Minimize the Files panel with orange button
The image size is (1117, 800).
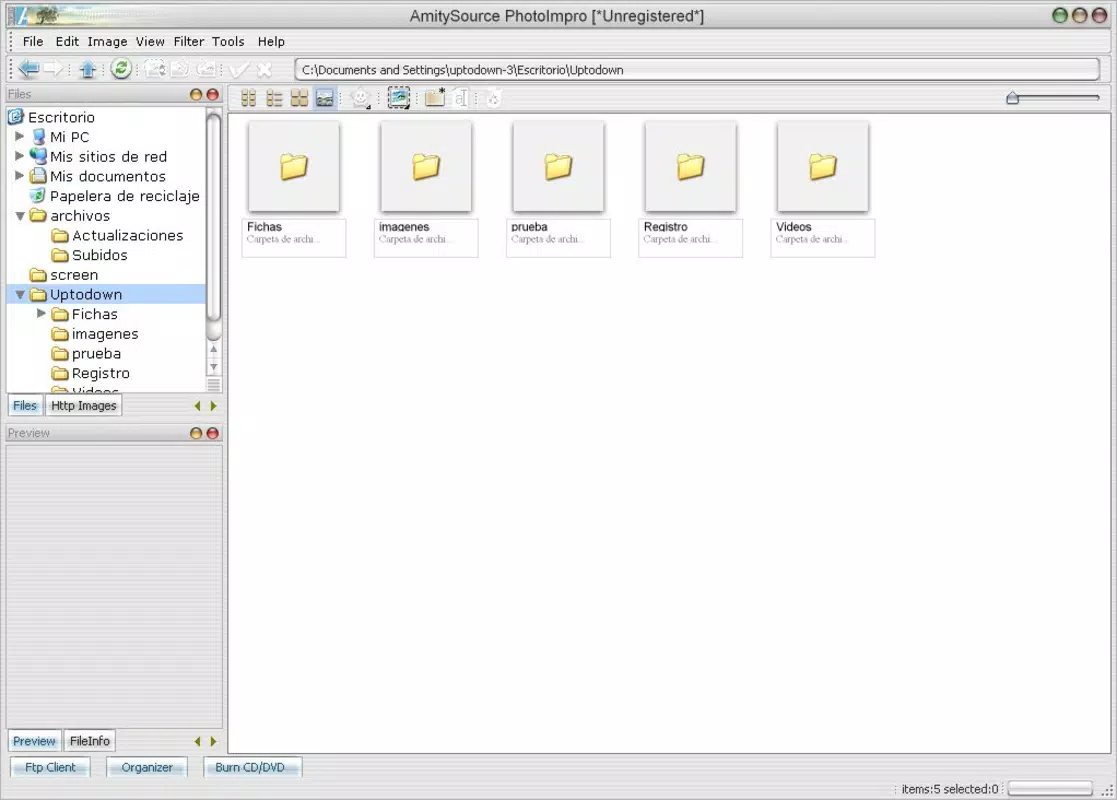click(x=196, y=94)
